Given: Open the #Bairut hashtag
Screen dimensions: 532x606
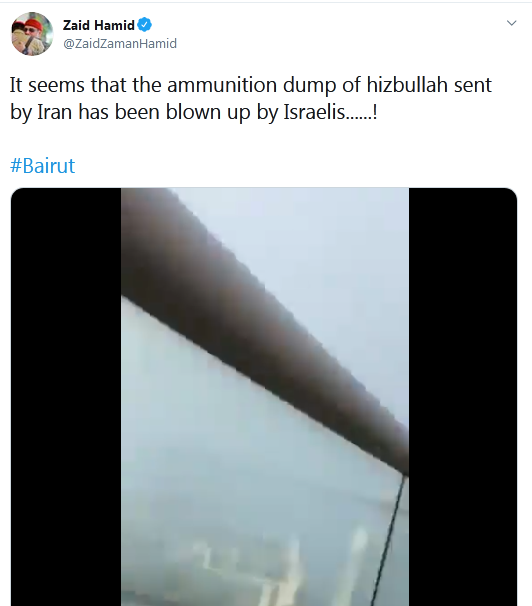Looking at the screenshot, I should (42, 165).
